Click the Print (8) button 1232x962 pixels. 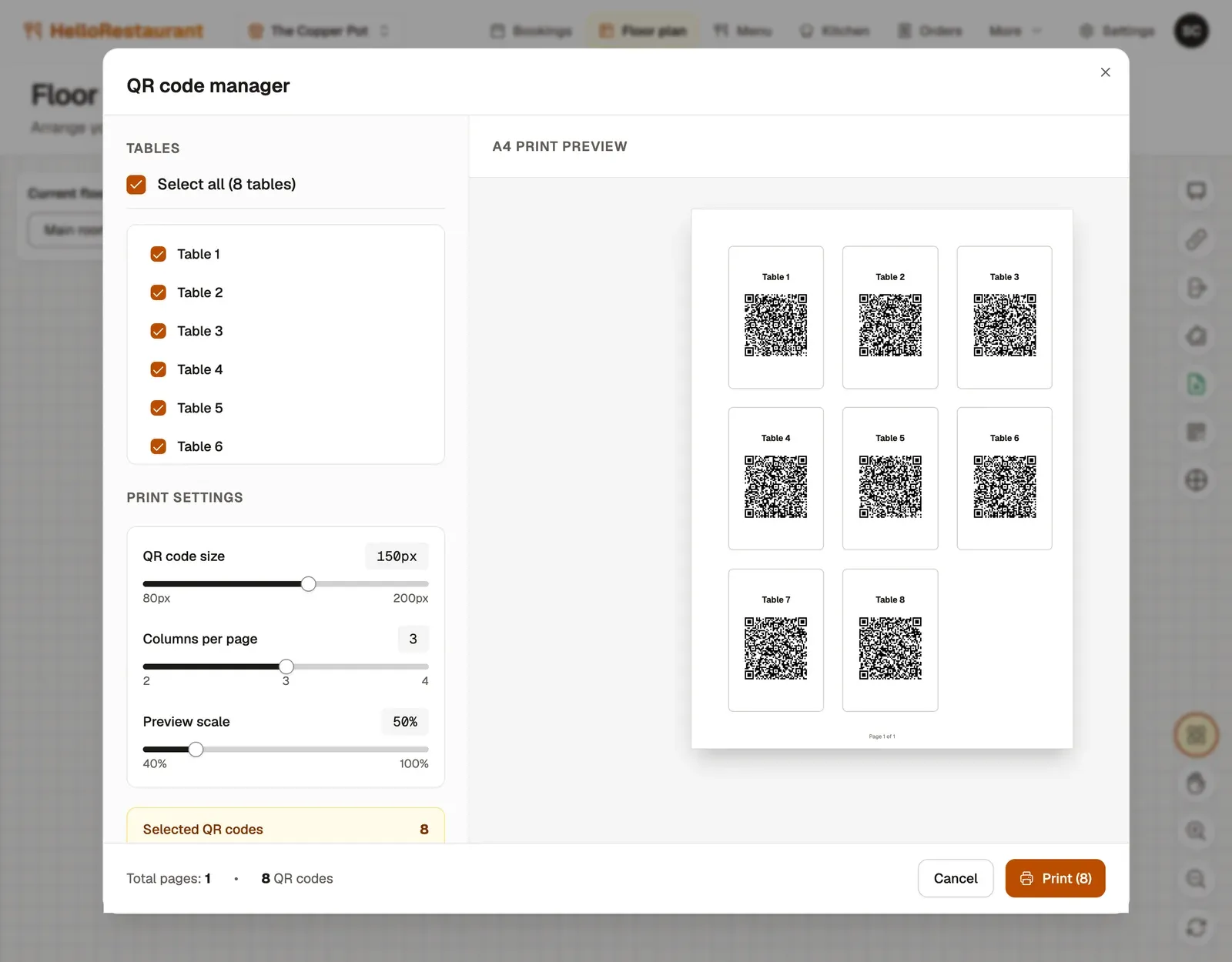(x=1055, y=878)
